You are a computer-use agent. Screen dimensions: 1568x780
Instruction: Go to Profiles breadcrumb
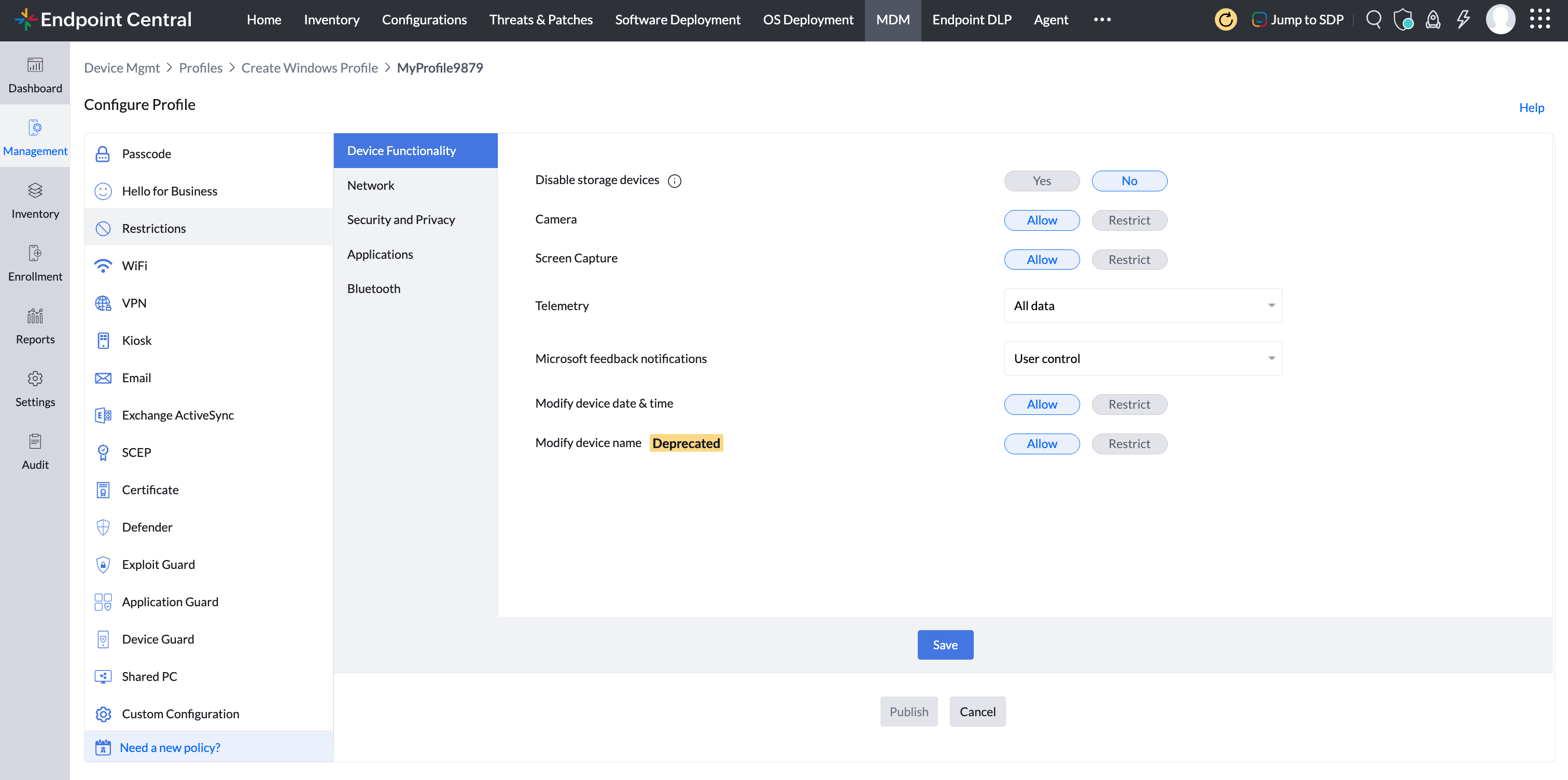[200, 67]
